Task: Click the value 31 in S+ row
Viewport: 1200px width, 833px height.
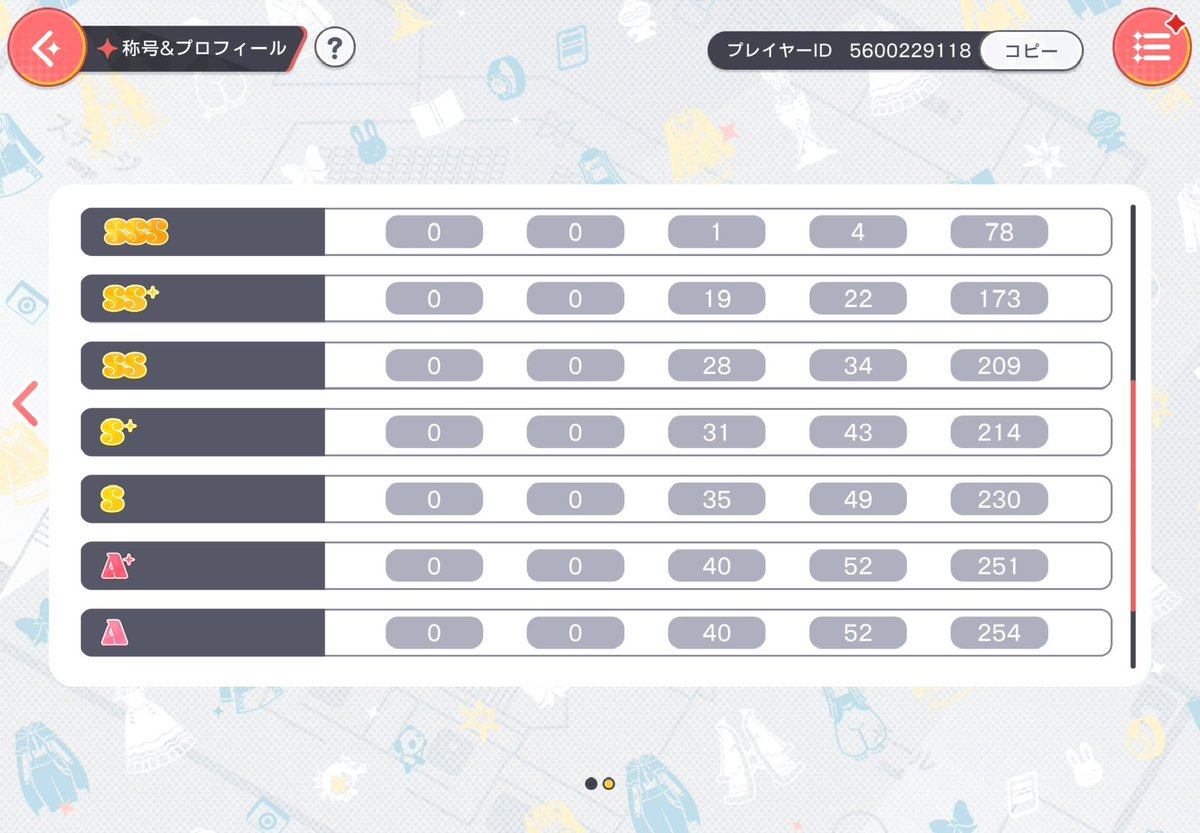Action: [x=717, y=433]
